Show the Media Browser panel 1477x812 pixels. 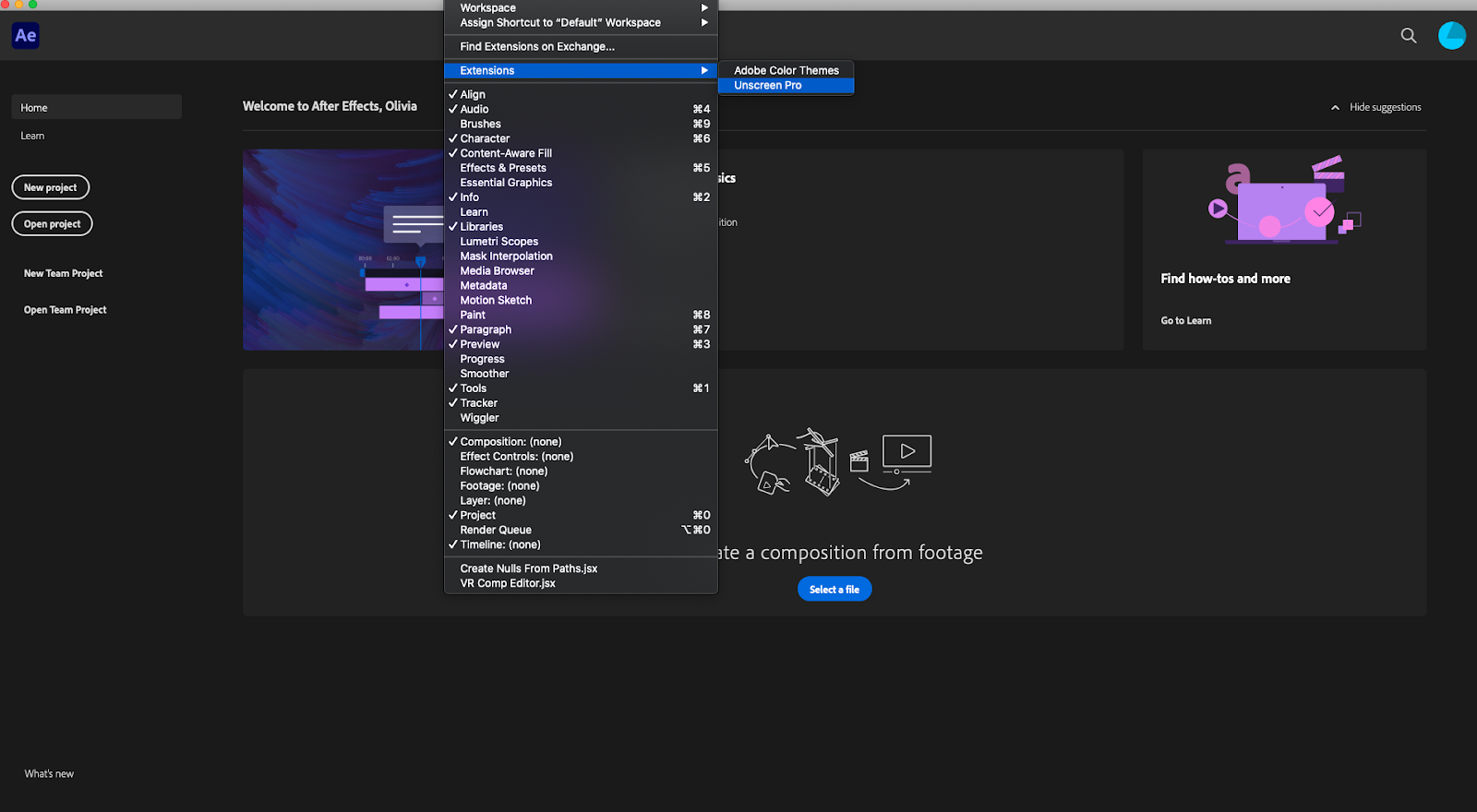[x=581, y=271]
